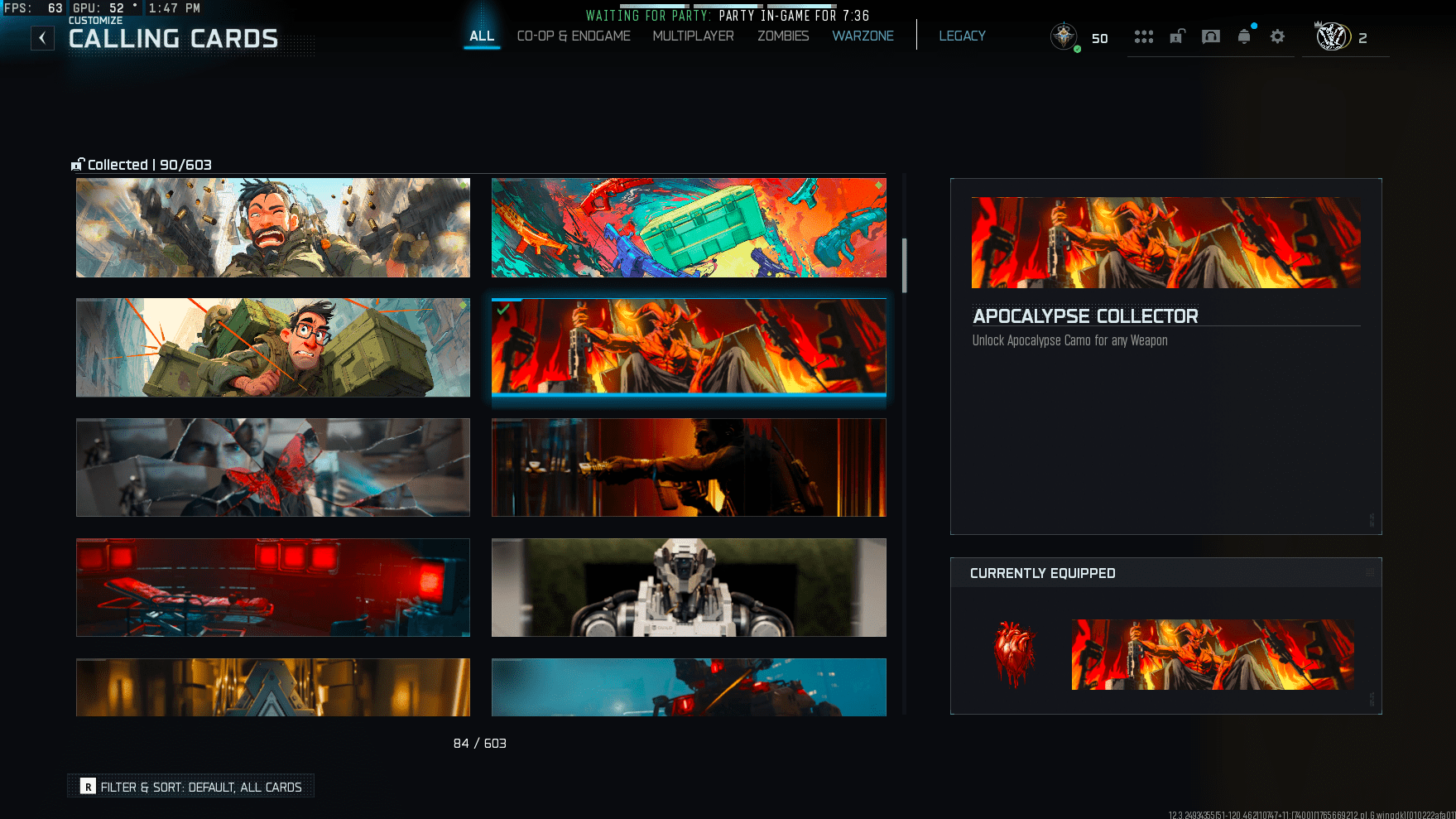Switch to the LEGACY tab

pyautogui.click(x=962, y=36)
